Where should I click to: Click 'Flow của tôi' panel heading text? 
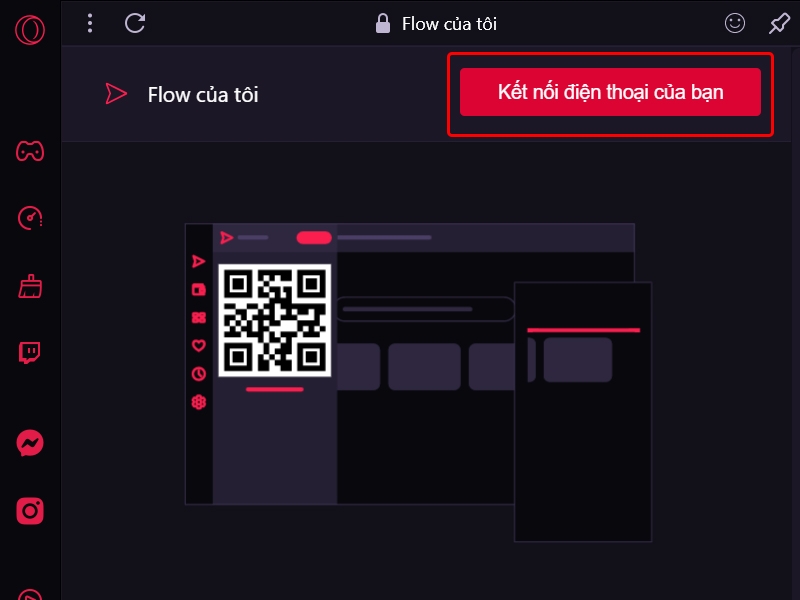[x=203, y=95]
